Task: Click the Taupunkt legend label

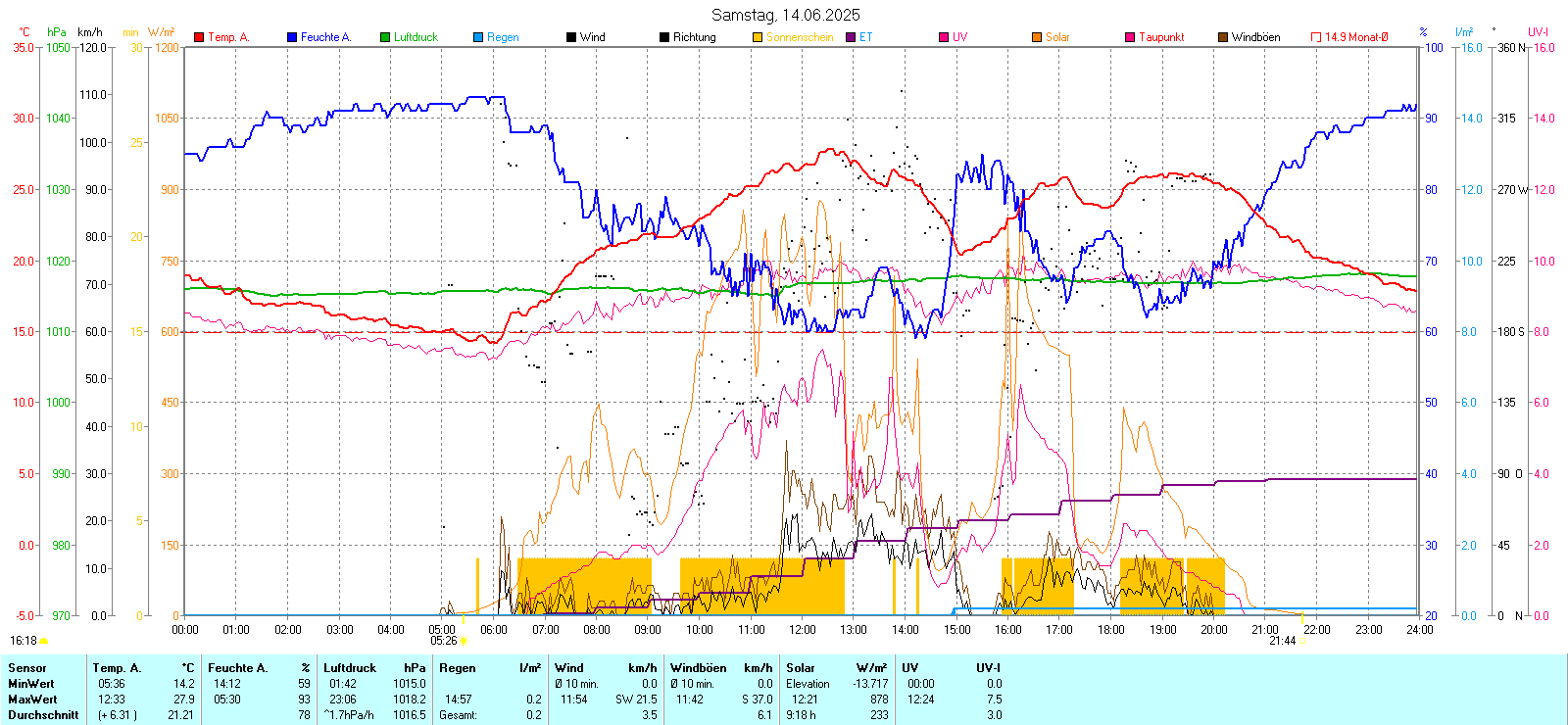Action: coord(1161,37)
